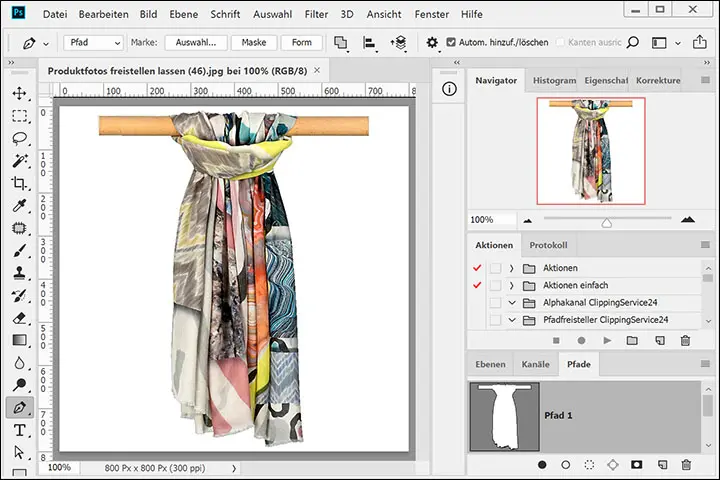Select the Lasso tool
This screenshot has width=720, height=480.
coord(19,138)
